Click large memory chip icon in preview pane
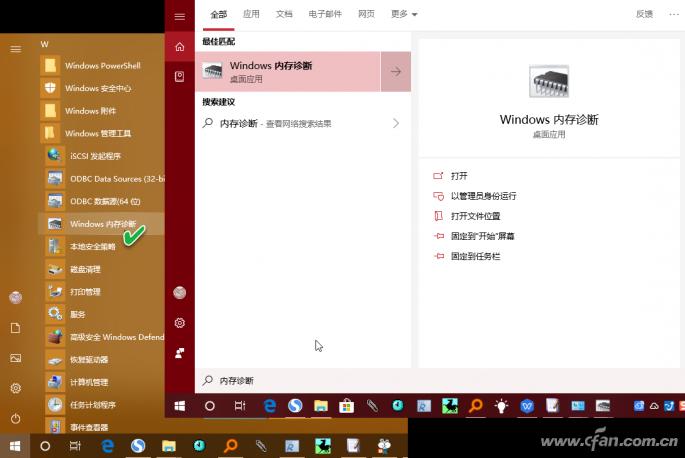Image resolution: width=685 pixels, height=458 pixels. click(549, 81)
